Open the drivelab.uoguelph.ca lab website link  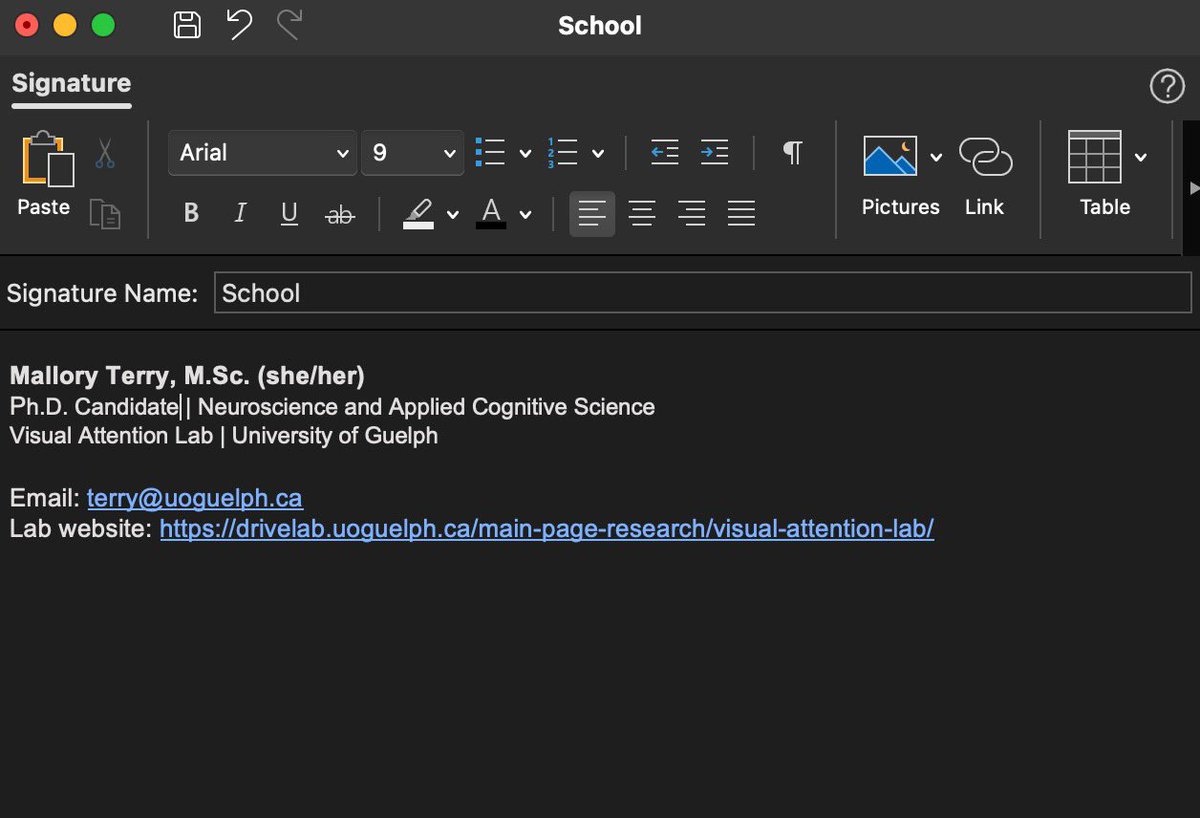click(x=547, y=529)
